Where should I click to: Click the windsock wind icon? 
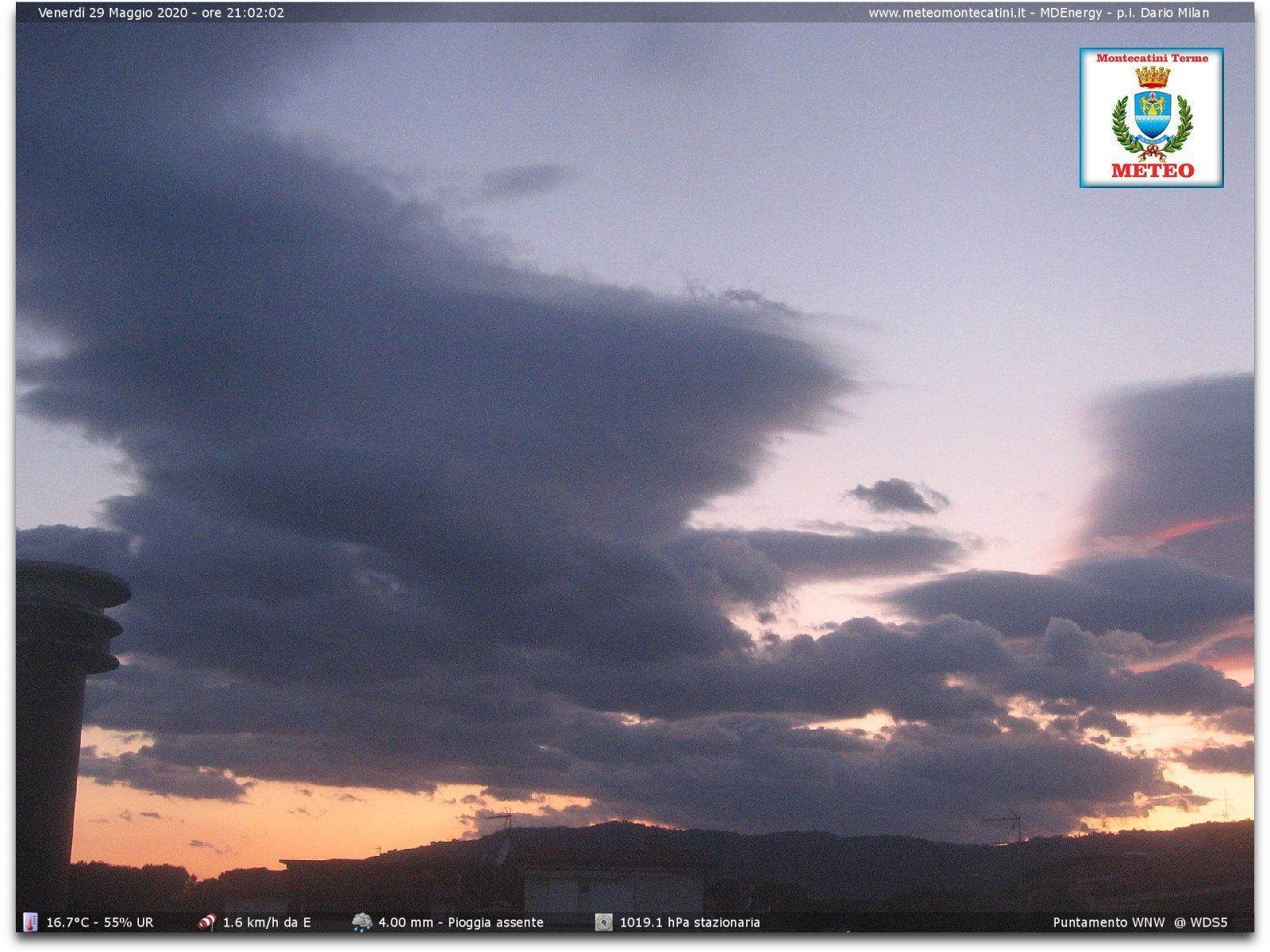tap(206, 922)
